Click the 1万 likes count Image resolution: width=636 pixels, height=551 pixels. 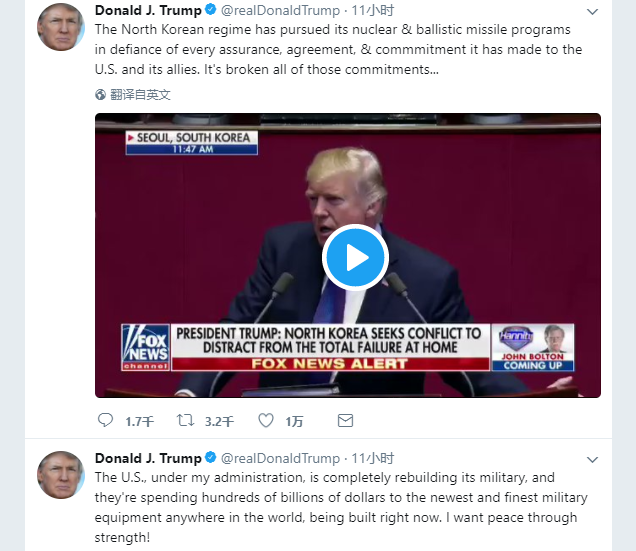[x=294, y=422]
